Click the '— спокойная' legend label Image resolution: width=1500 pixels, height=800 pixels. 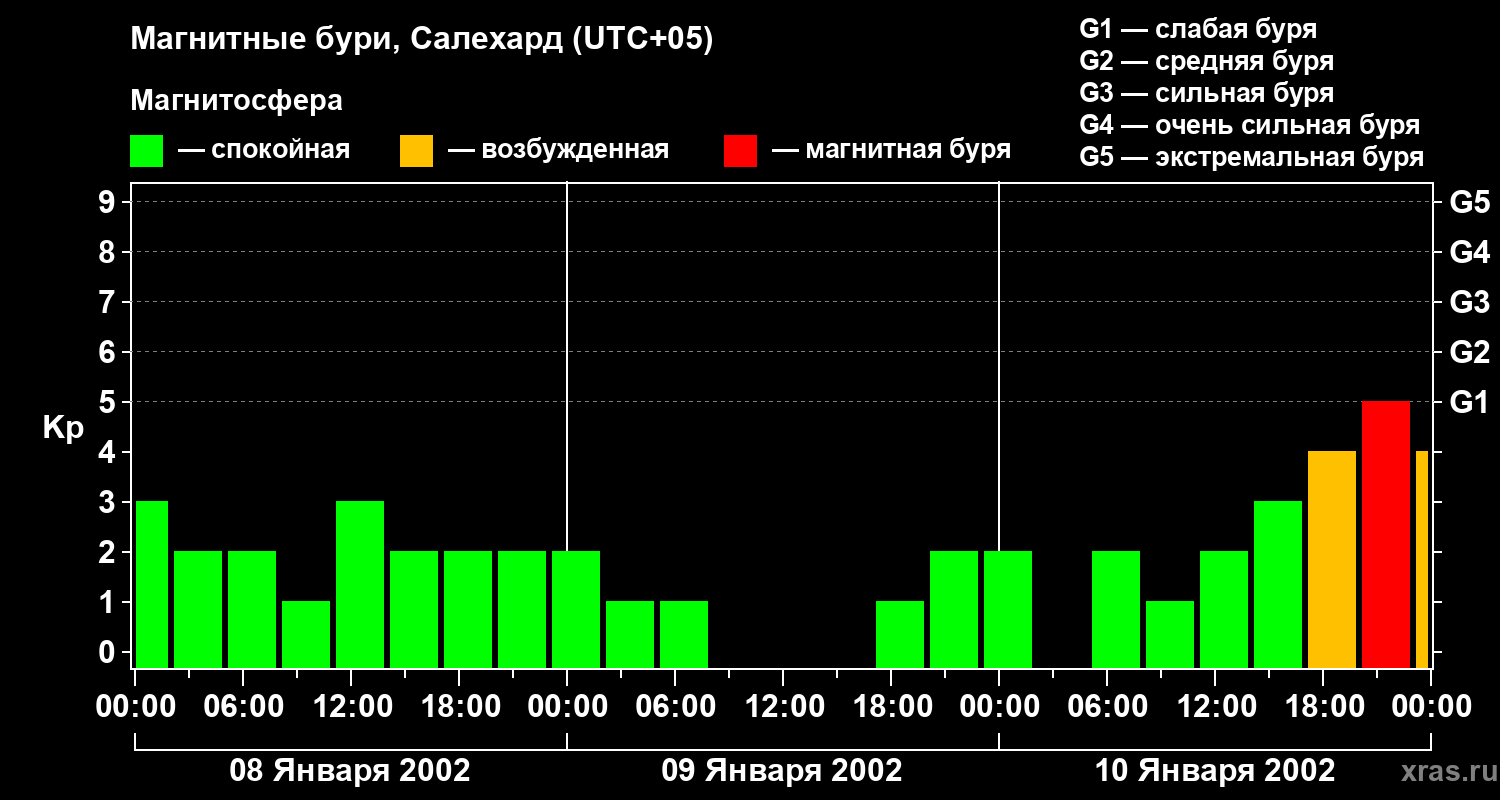pos(264,150)
